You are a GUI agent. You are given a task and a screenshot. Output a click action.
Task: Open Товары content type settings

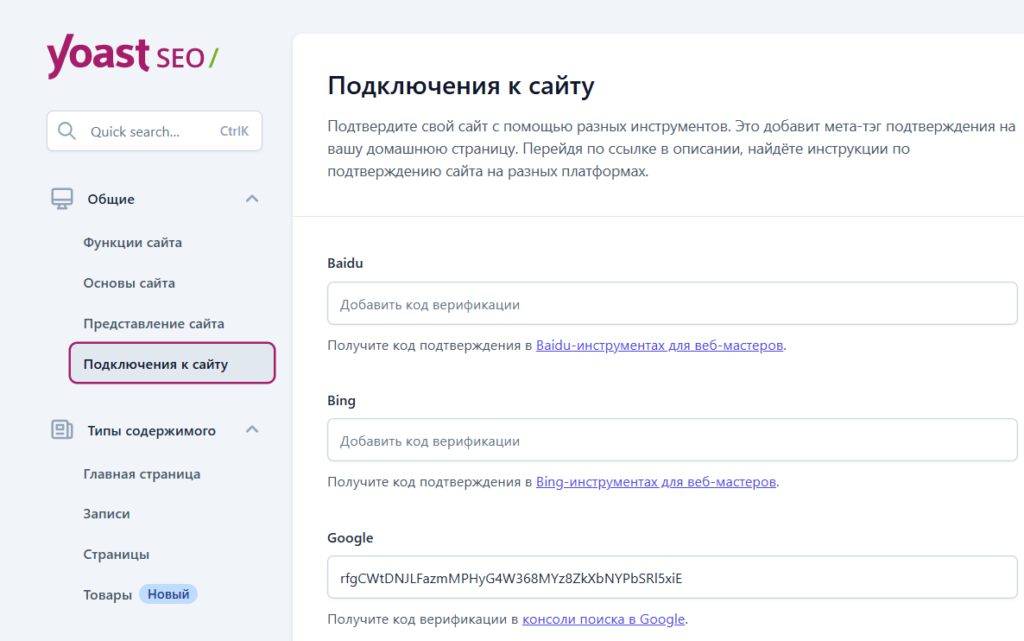click(x=107, y=595)
